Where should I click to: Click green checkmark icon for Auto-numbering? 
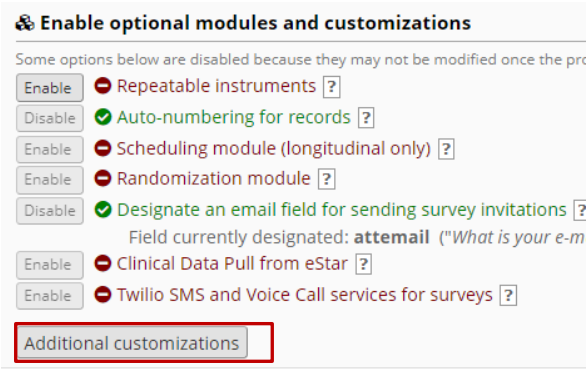tap(103, 117)
